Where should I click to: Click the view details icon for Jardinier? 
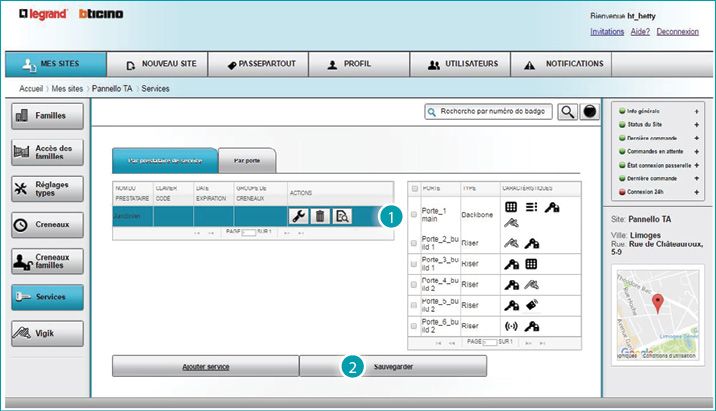pyautogui.click(x=342, y=216)
